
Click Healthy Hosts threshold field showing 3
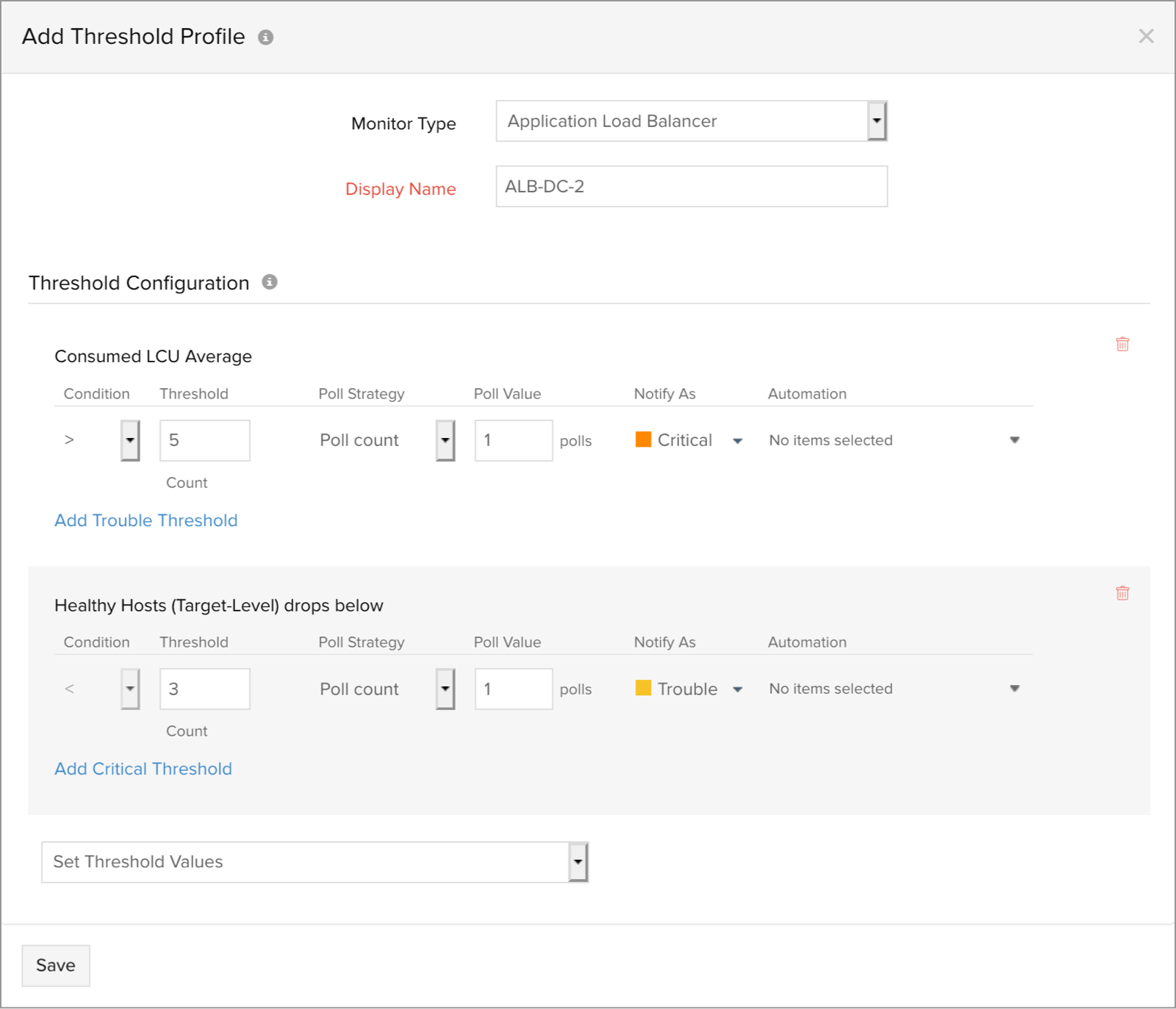(204, 689)
